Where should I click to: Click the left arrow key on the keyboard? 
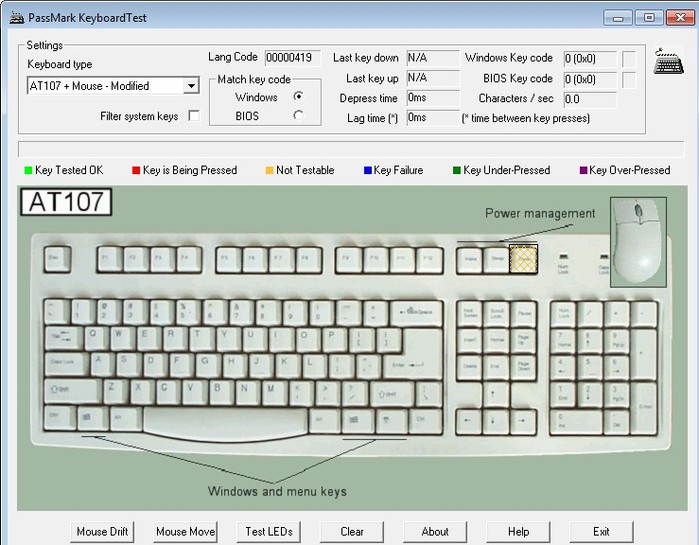(469, 422)
